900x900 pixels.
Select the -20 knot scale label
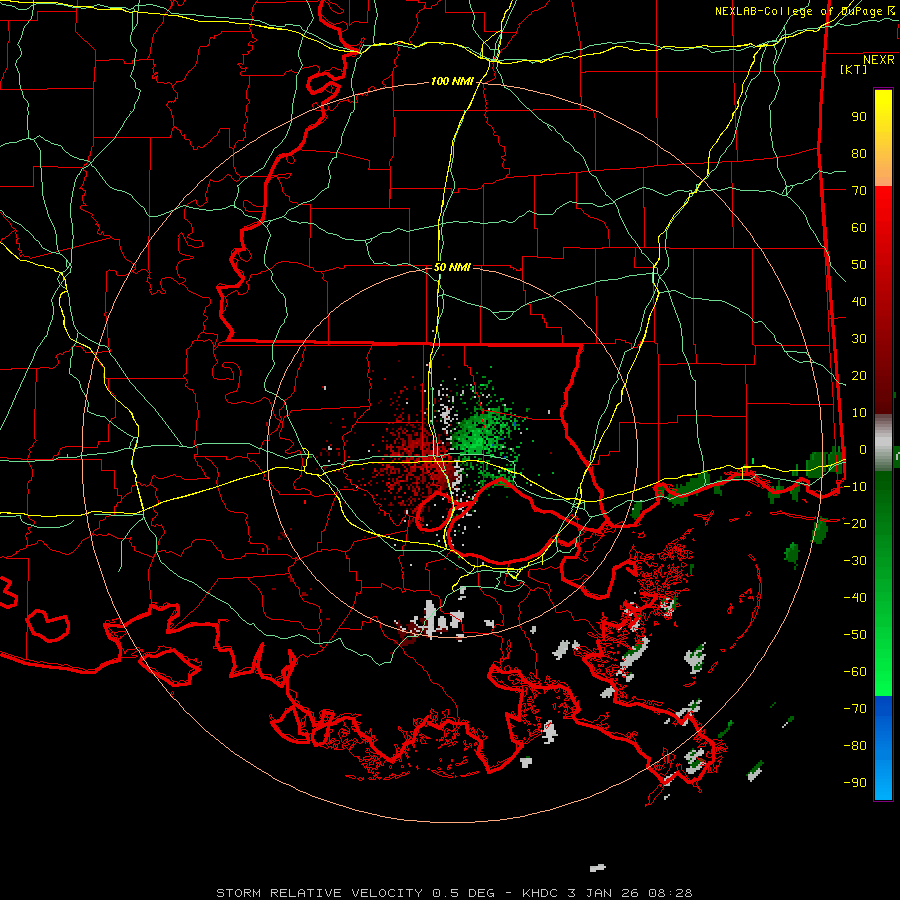tap(855, 524)
